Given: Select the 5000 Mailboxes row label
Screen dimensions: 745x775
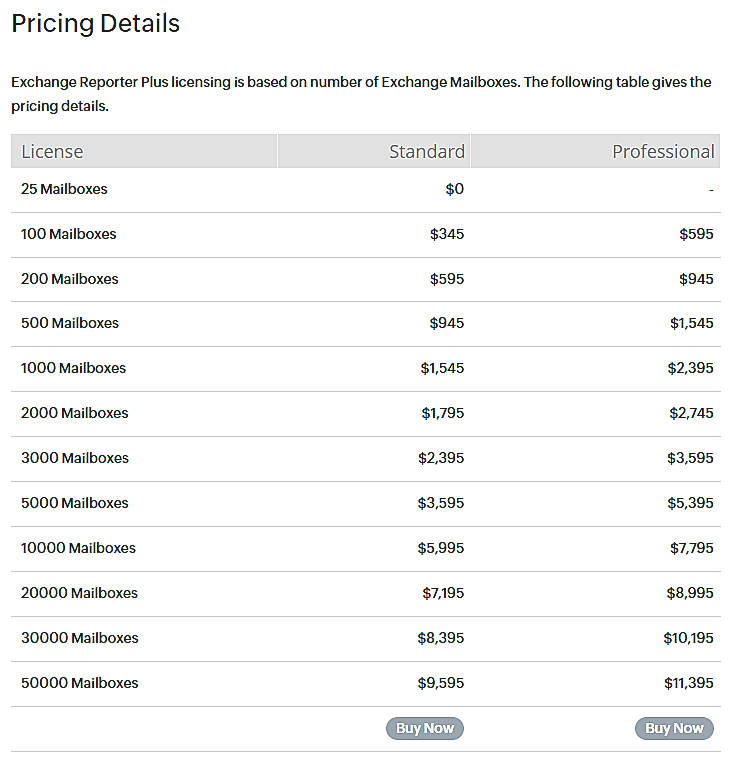Looking at the screenshot, I should (x=74, y=503).
